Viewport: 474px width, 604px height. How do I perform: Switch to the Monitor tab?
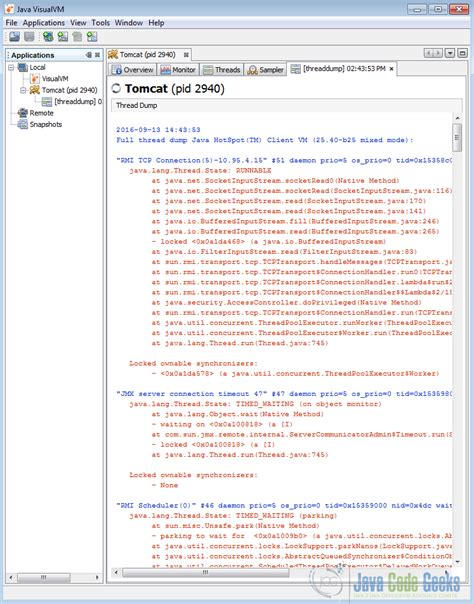point(178,70)
